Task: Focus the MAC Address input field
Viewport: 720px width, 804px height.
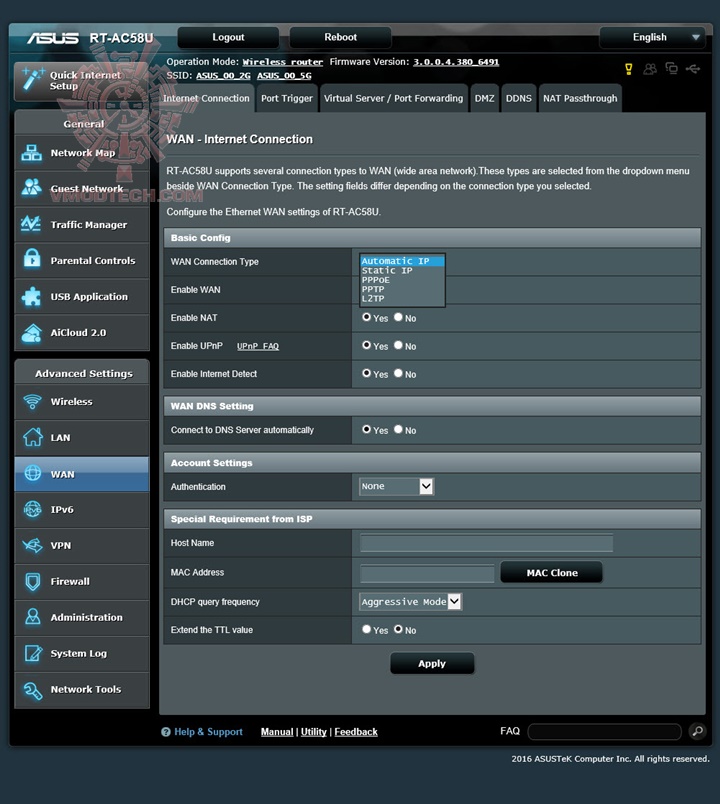Action: pyautogui.click(x=427, y=573)
